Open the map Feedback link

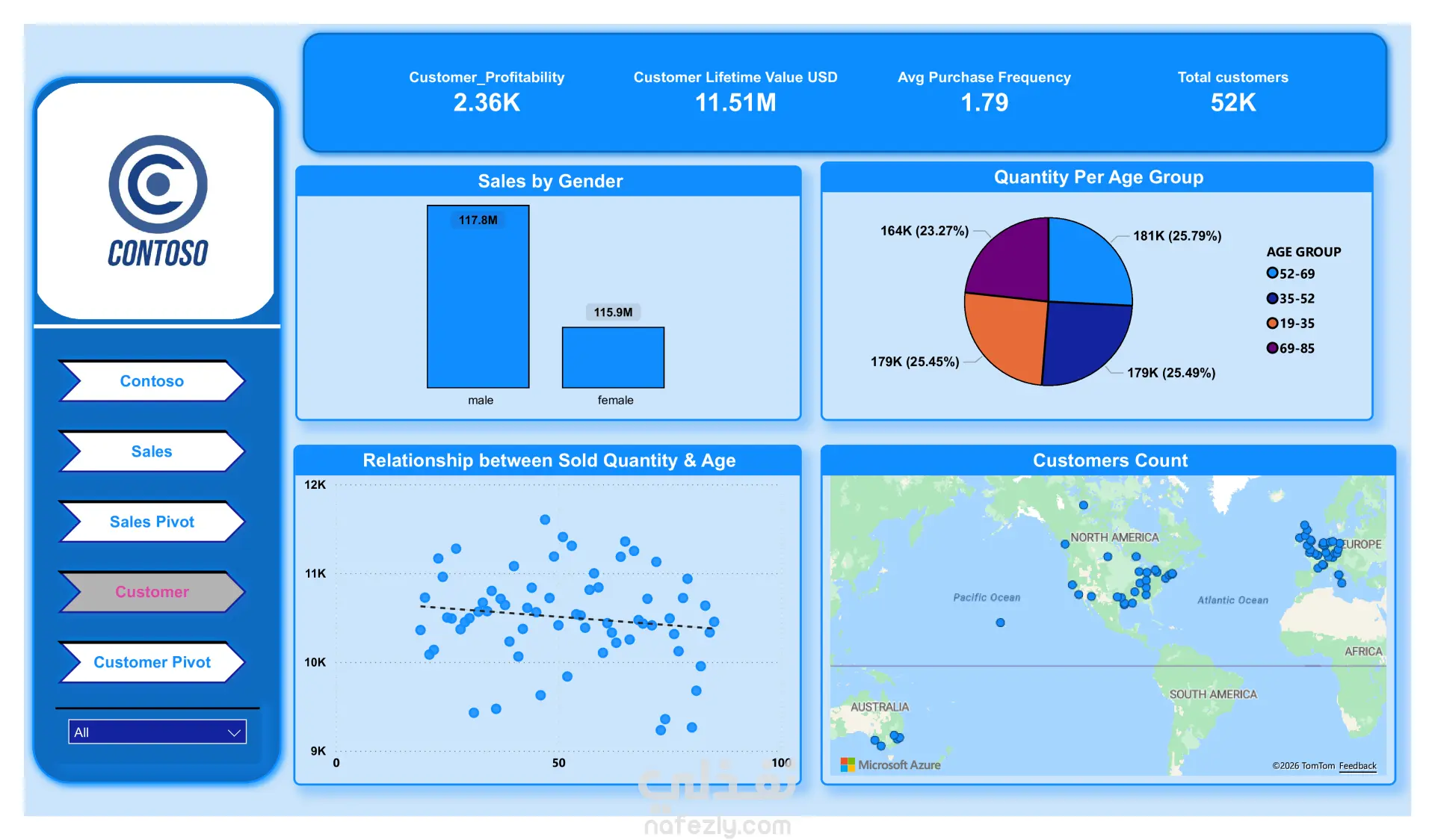pyautogui.click(x=1357, y=766)
